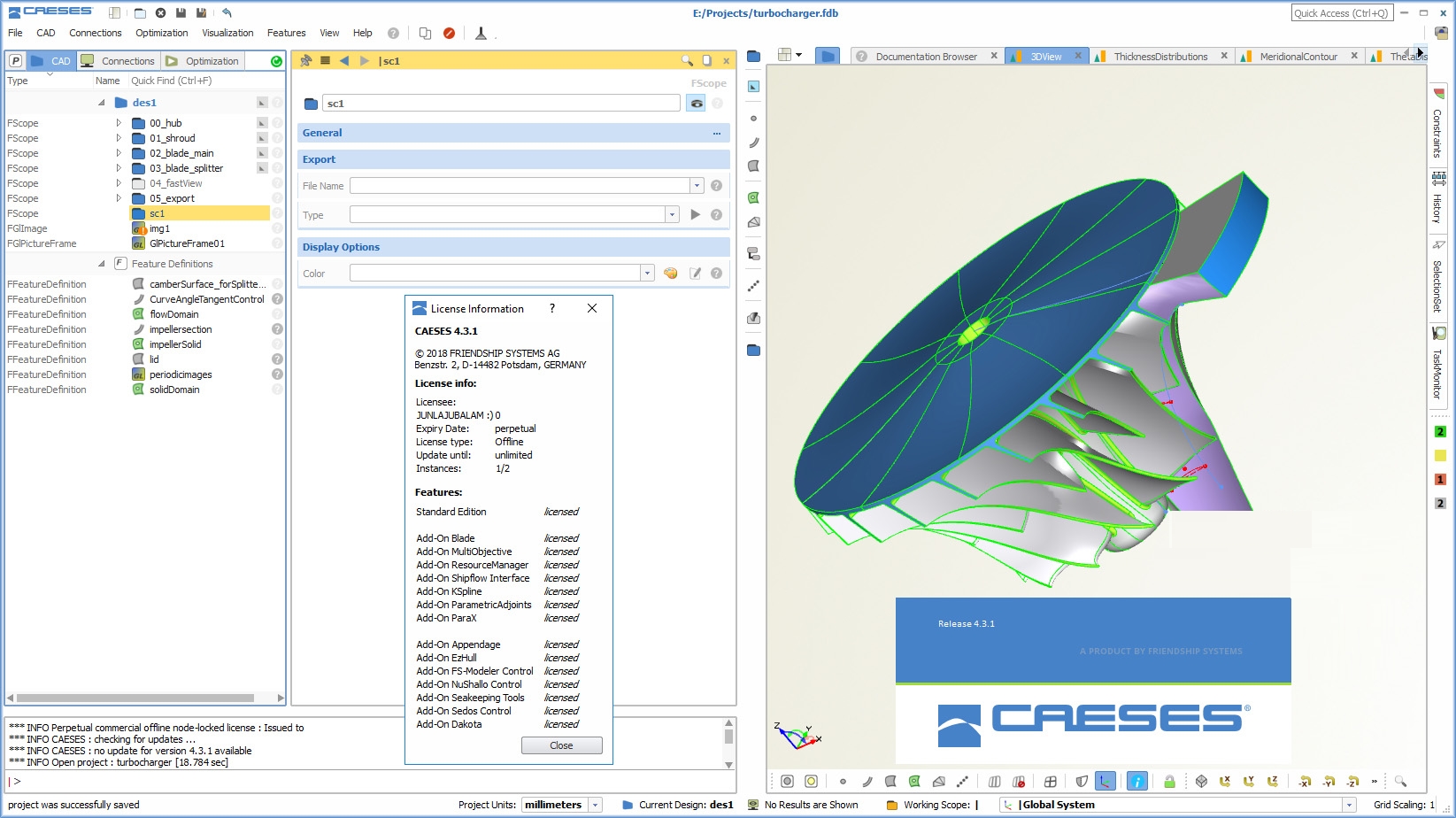Image resolution: width=1456 pixels, height=818 pixels.
Task: Expand General section options ellipsis
Action: 717,133
